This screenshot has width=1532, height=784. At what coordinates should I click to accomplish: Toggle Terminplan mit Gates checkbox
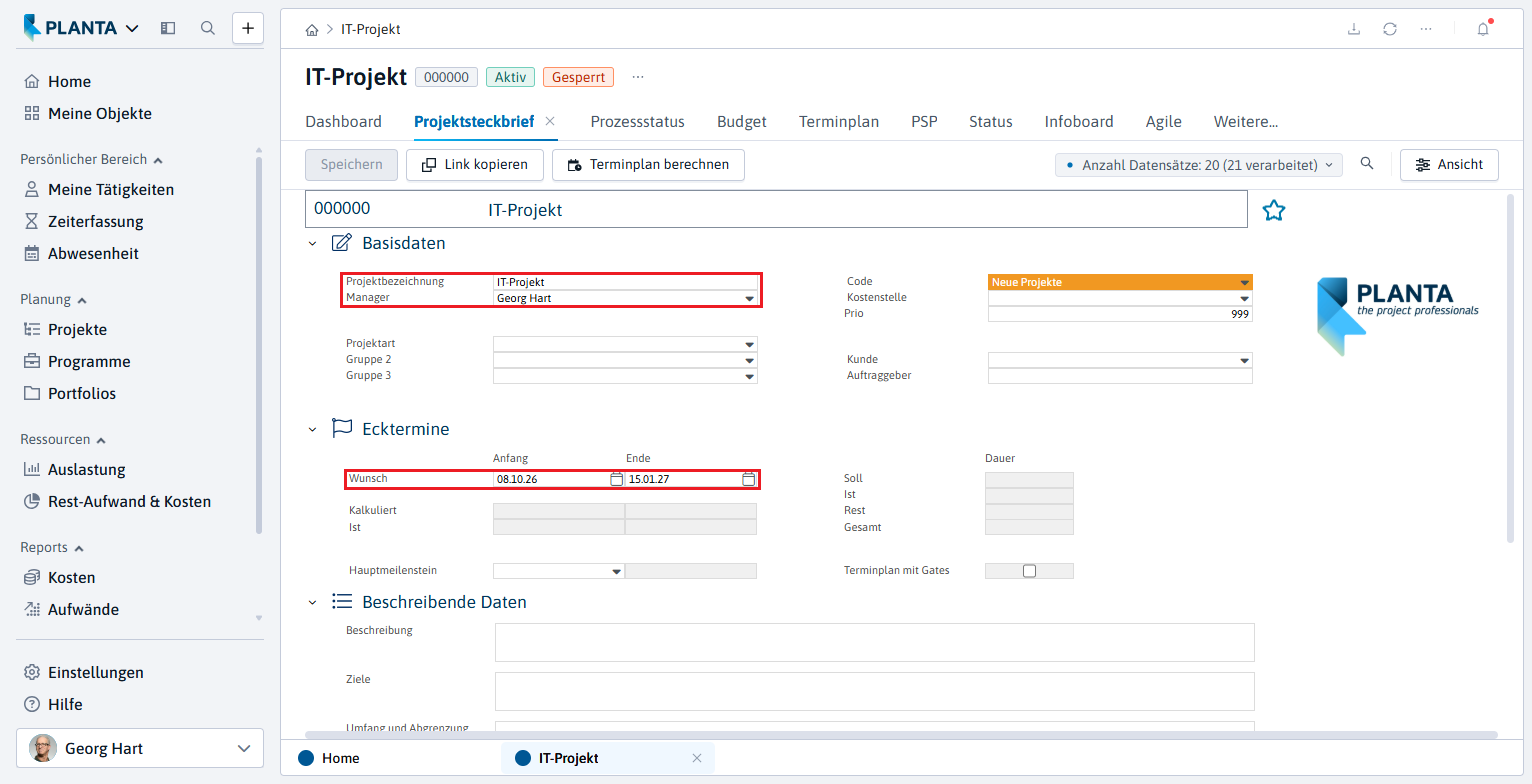click(1029, 571)
